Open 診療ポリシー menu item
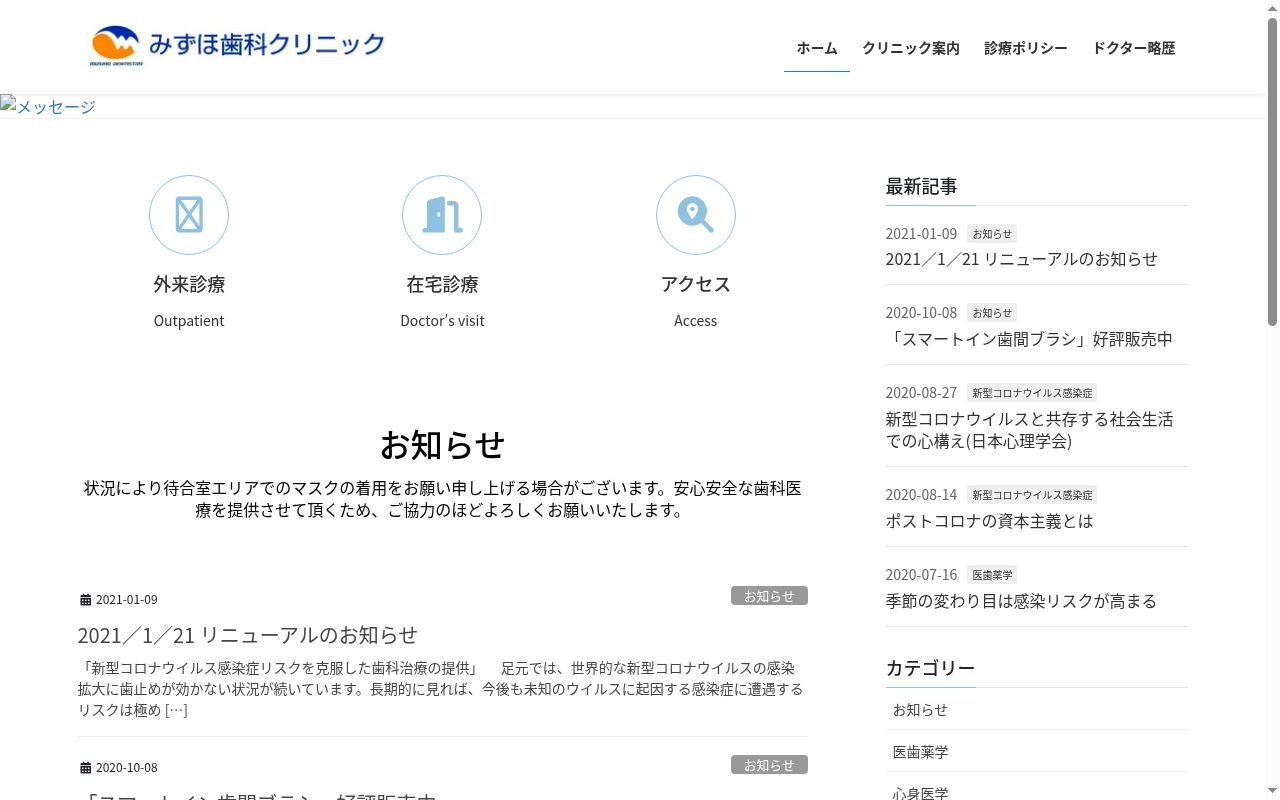The width and height of the screenshot is (1280, 800). 1026,48
